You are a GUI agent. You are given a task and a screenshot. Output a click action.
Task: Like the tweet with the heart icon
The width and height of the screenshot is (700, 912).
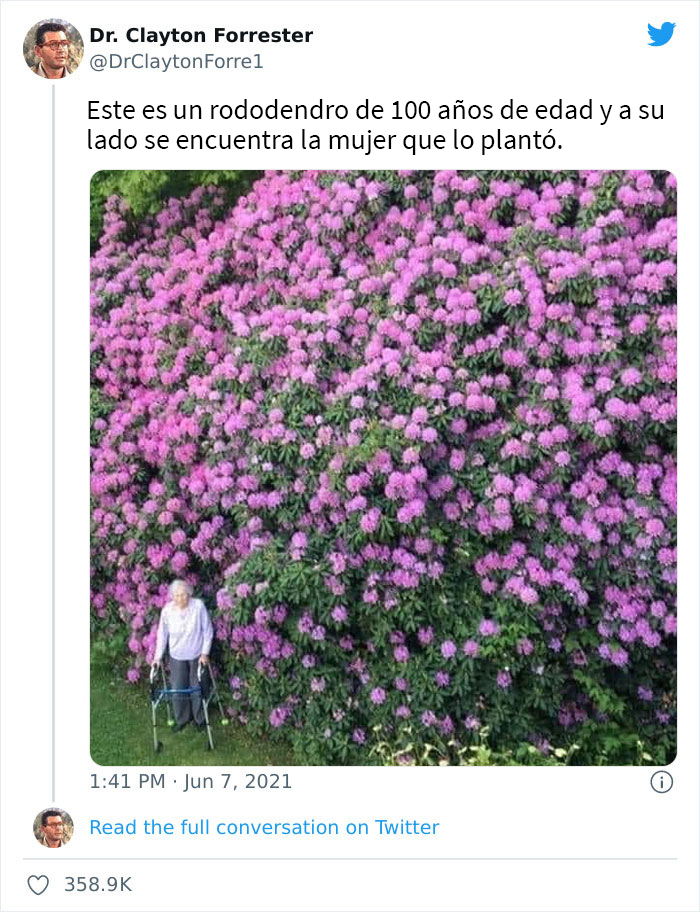click(x=38, y=885)
